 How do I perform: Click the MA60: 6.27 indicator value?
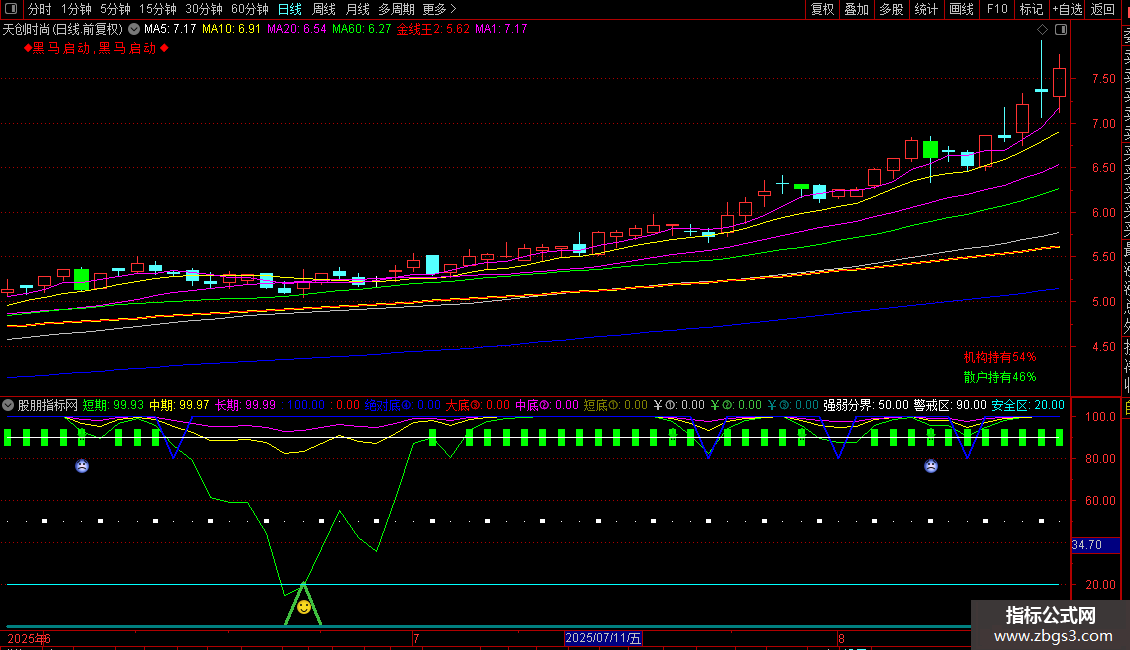click(x=362, y=30)
